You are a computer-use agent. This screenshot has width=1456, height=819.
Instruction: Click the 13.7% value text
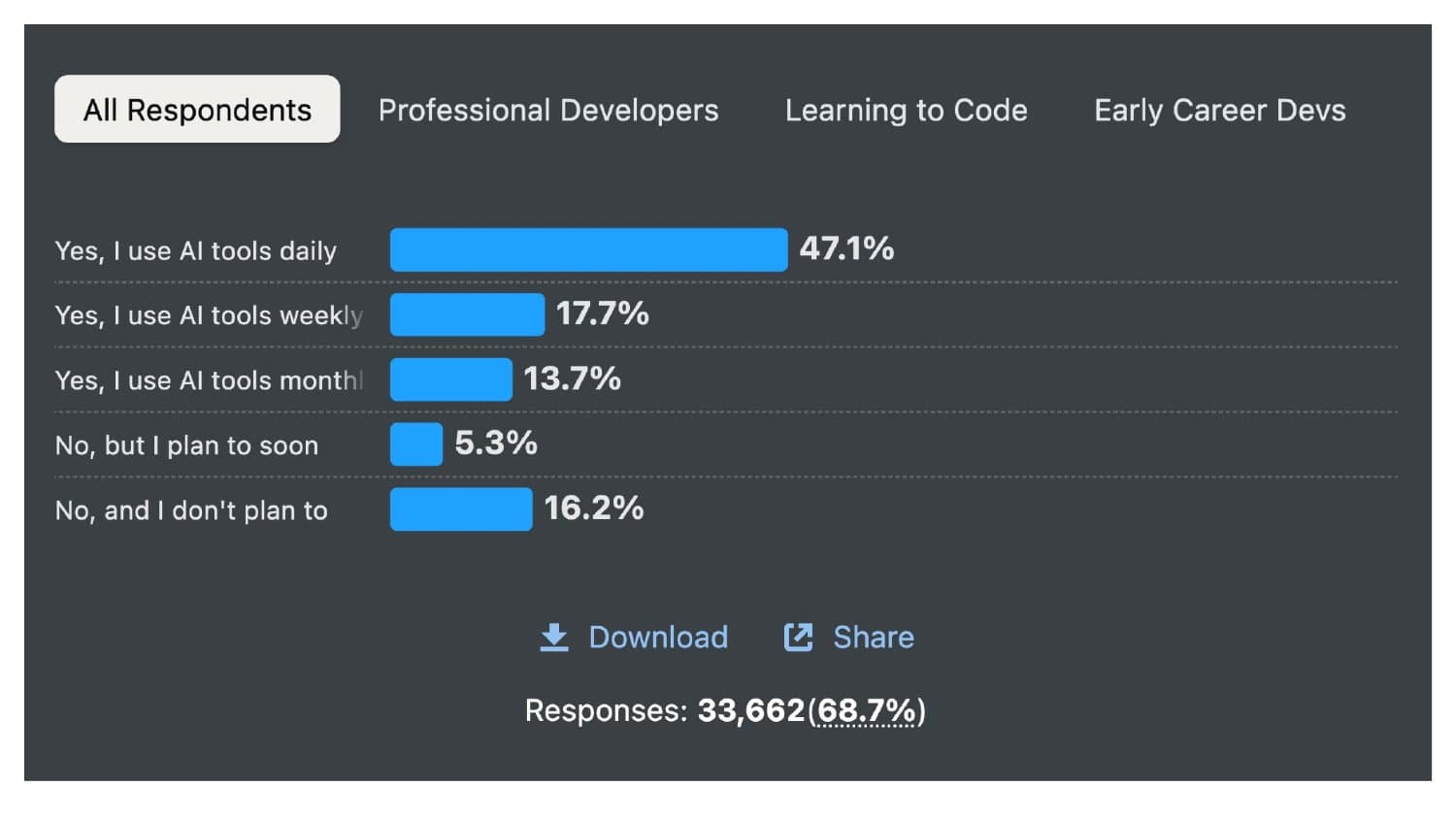572,379
